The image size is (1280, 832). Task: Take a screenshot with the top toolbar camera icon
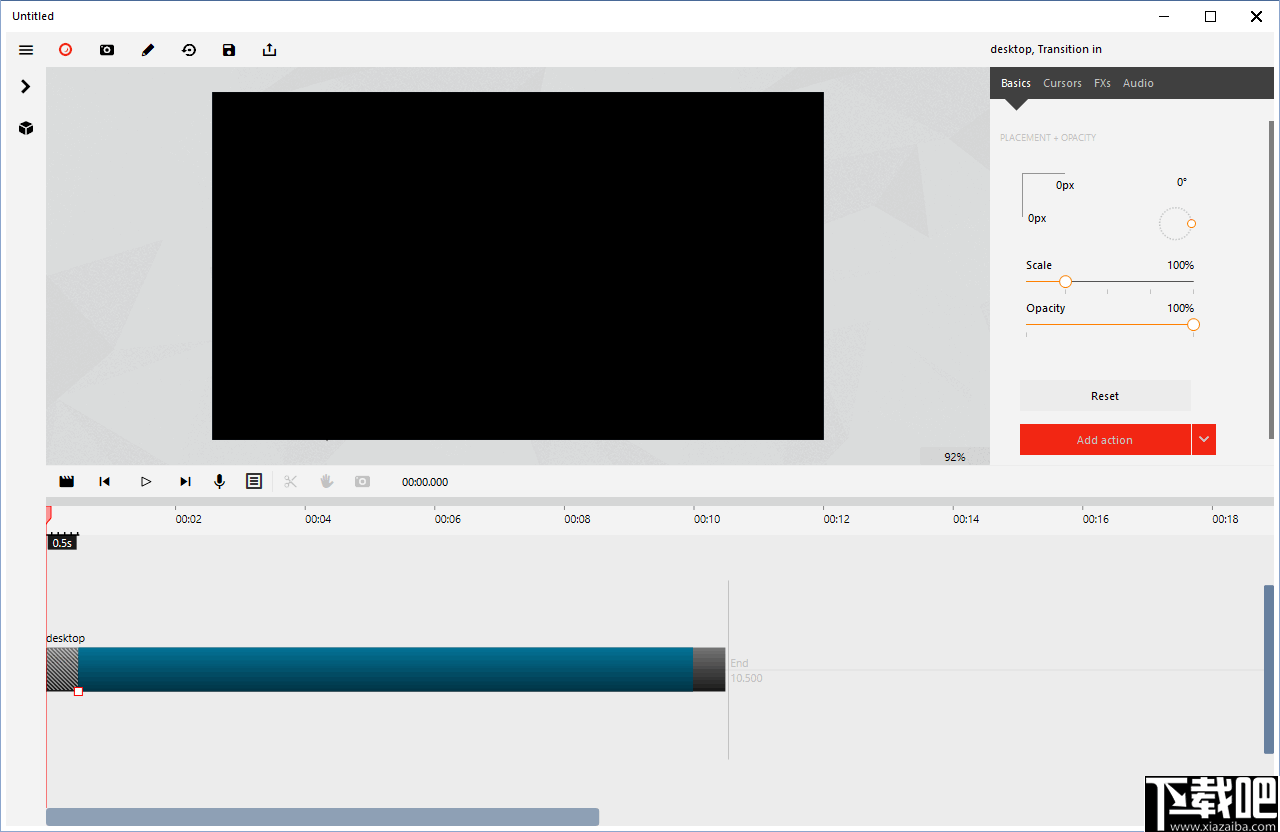pyautogui.click(x=107, y=50)
